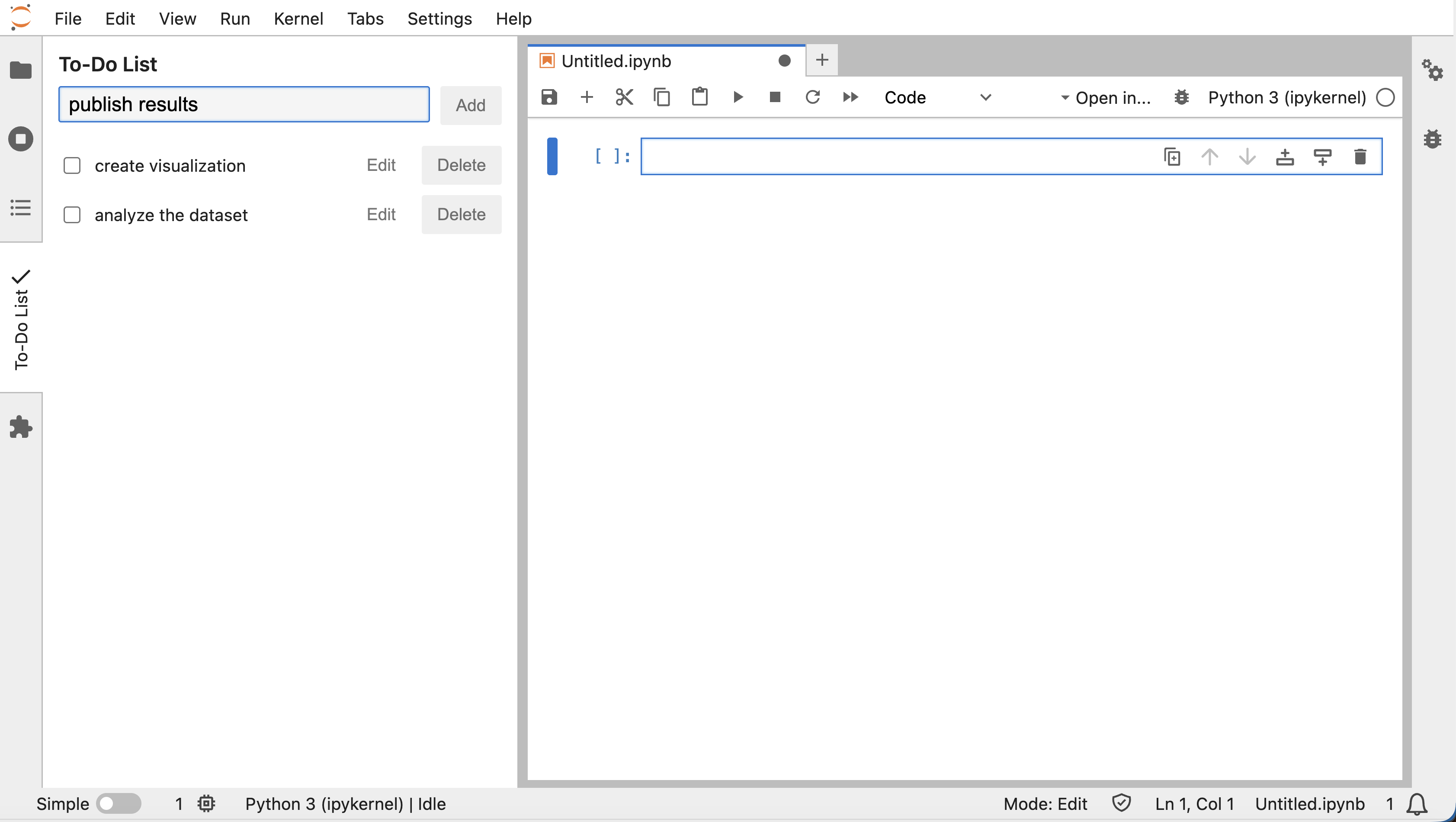Viewport: 1456px width, 822px height.
Task: Check the analyze the dataset checkbox
Action: (x=72, y=215)
